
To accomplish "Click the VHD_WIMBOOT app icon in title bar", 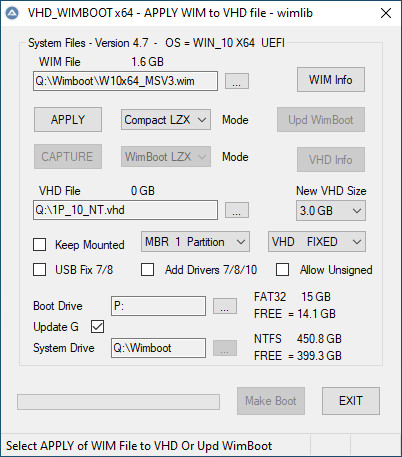I will coord(12,13).
